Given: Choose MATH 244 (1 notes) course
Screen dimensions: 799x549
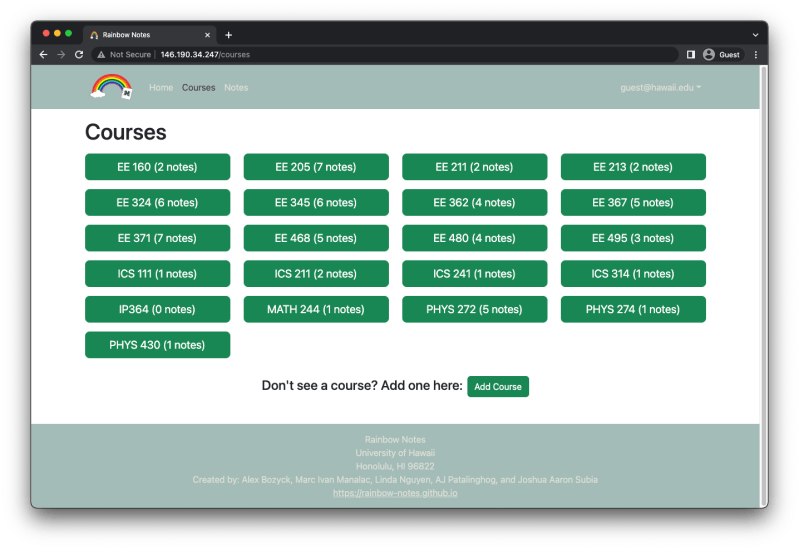Looking at the screenshot, I should (316, 309).
